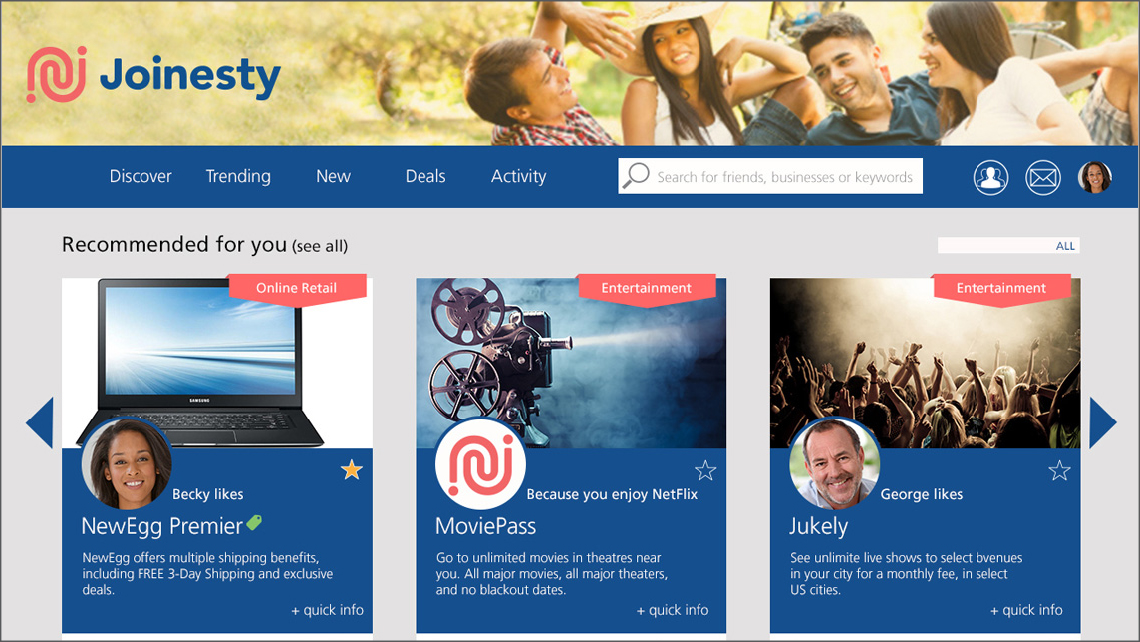
Task: Click the green deal tag icon
Action: click(254, 522)
